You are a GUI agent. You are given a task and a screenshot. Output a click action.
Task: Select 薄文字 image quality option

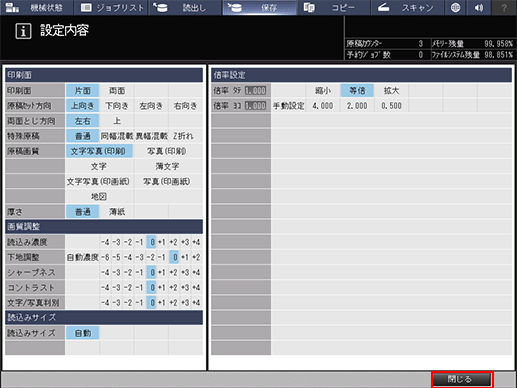[168, 166]
